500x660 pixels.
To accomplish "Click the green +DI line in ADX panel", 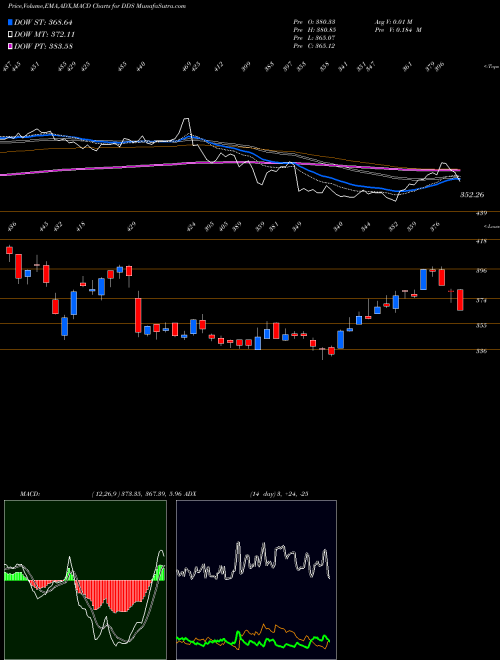I will [253, 641].
